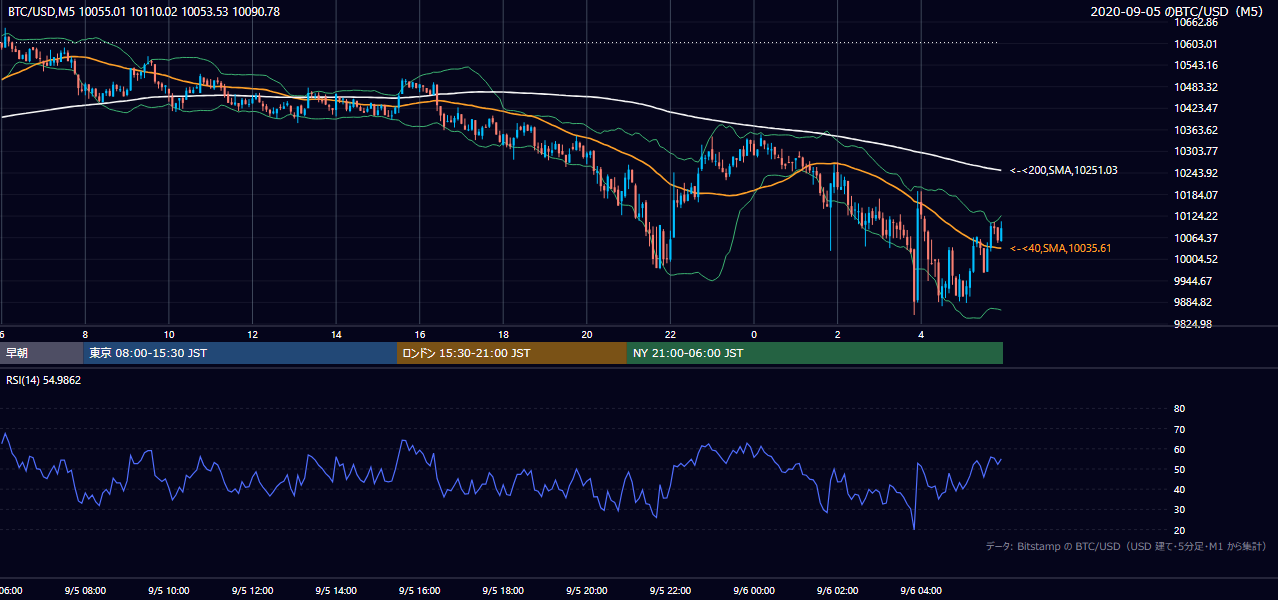The image size is (1278, 600).
Task: Select the 10303.77 price label
Action: 1197,151
